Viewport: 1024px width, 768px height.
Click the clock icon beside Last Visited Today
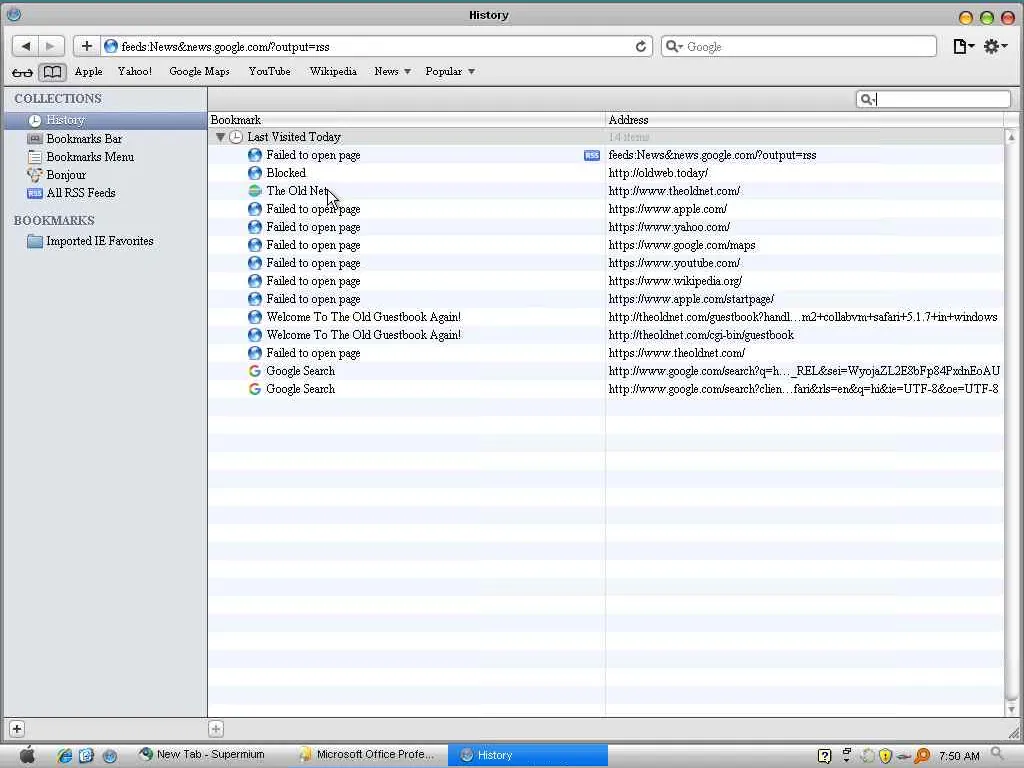click(x=236, y=137)
